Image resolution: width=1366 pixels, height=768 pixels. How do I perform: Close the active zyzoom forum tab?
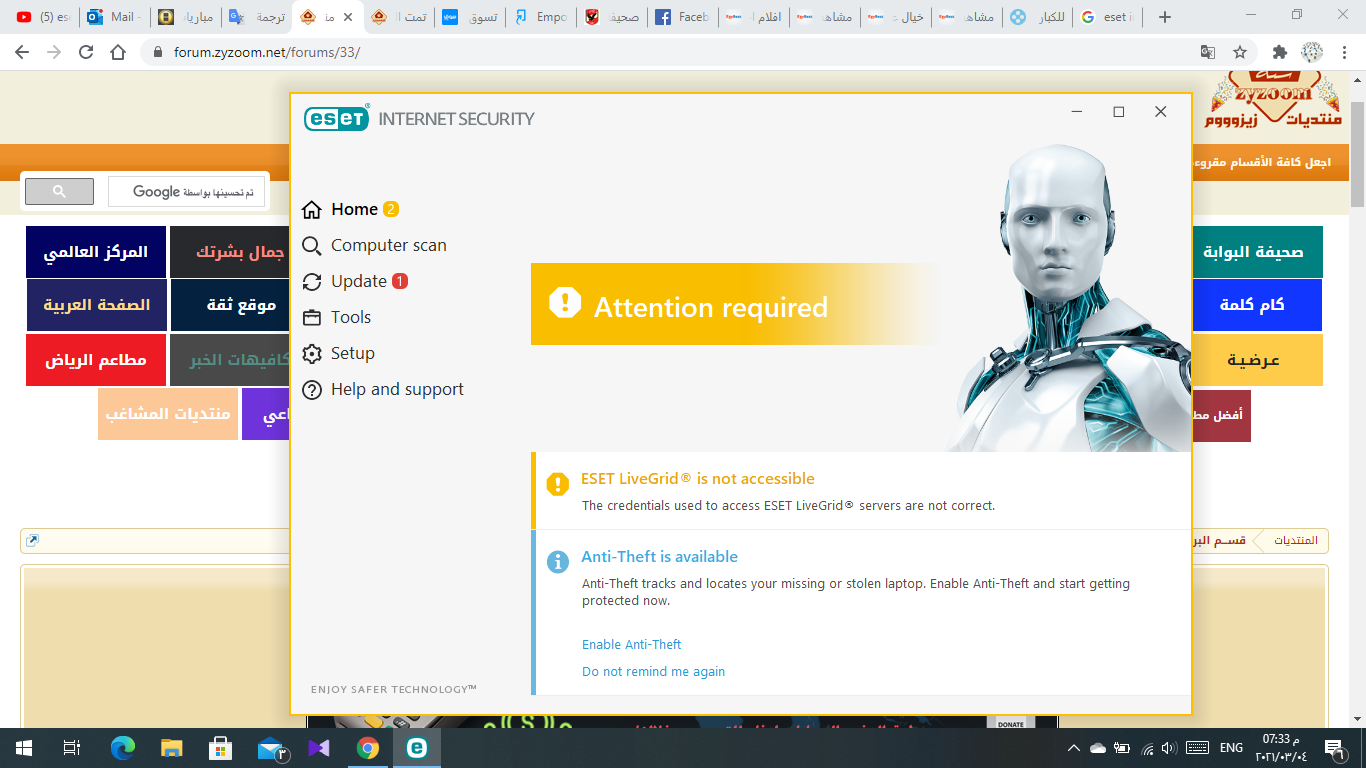click(348, 17)
